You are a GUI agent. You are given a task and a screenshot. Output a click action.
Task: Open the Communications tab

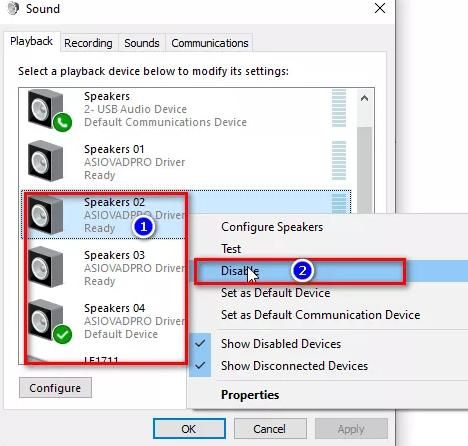(210, 43)
